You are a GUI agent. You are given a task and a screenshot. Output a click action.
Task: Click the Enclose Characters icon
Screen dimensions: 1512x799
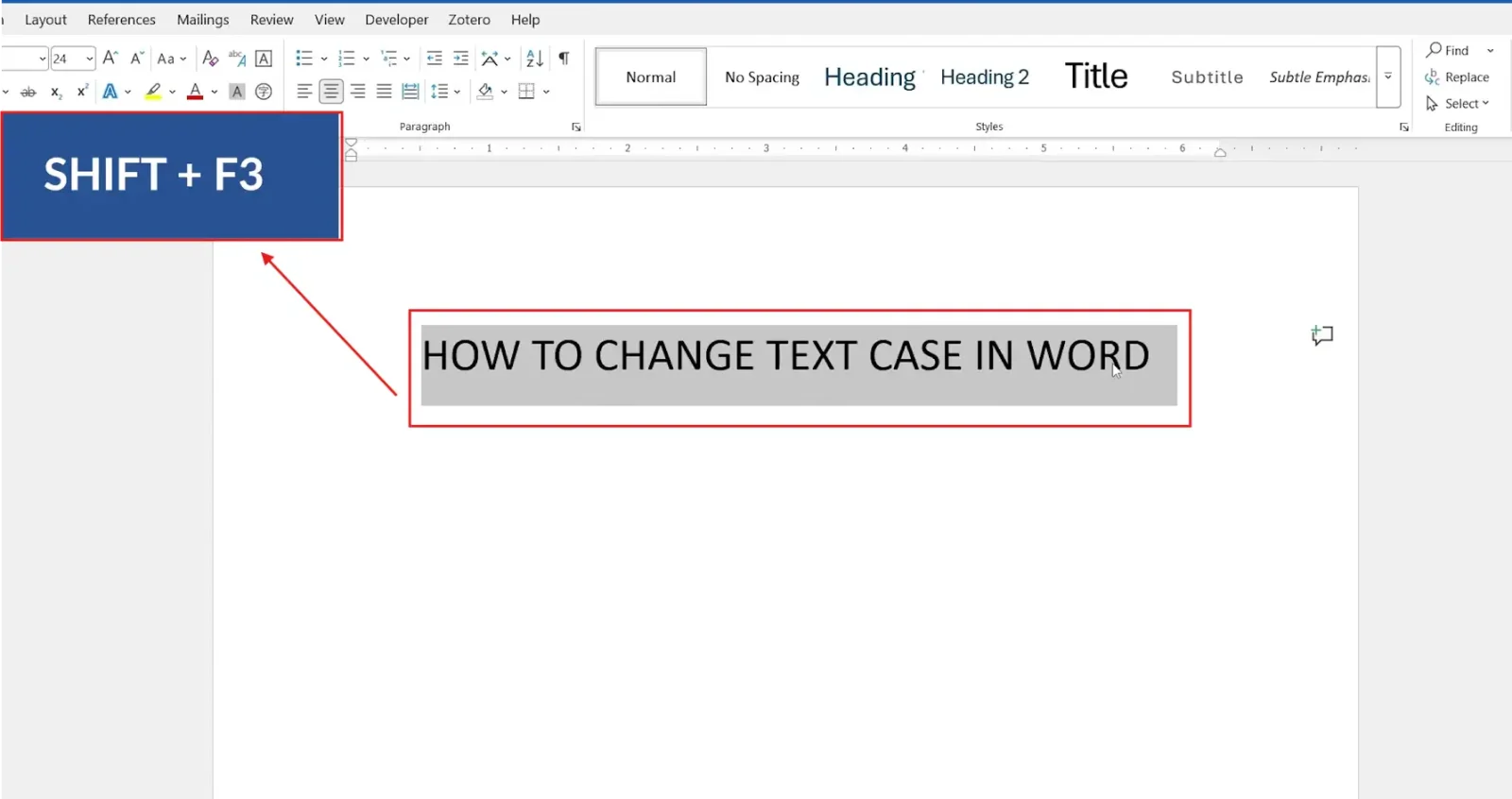click(264, 92)
